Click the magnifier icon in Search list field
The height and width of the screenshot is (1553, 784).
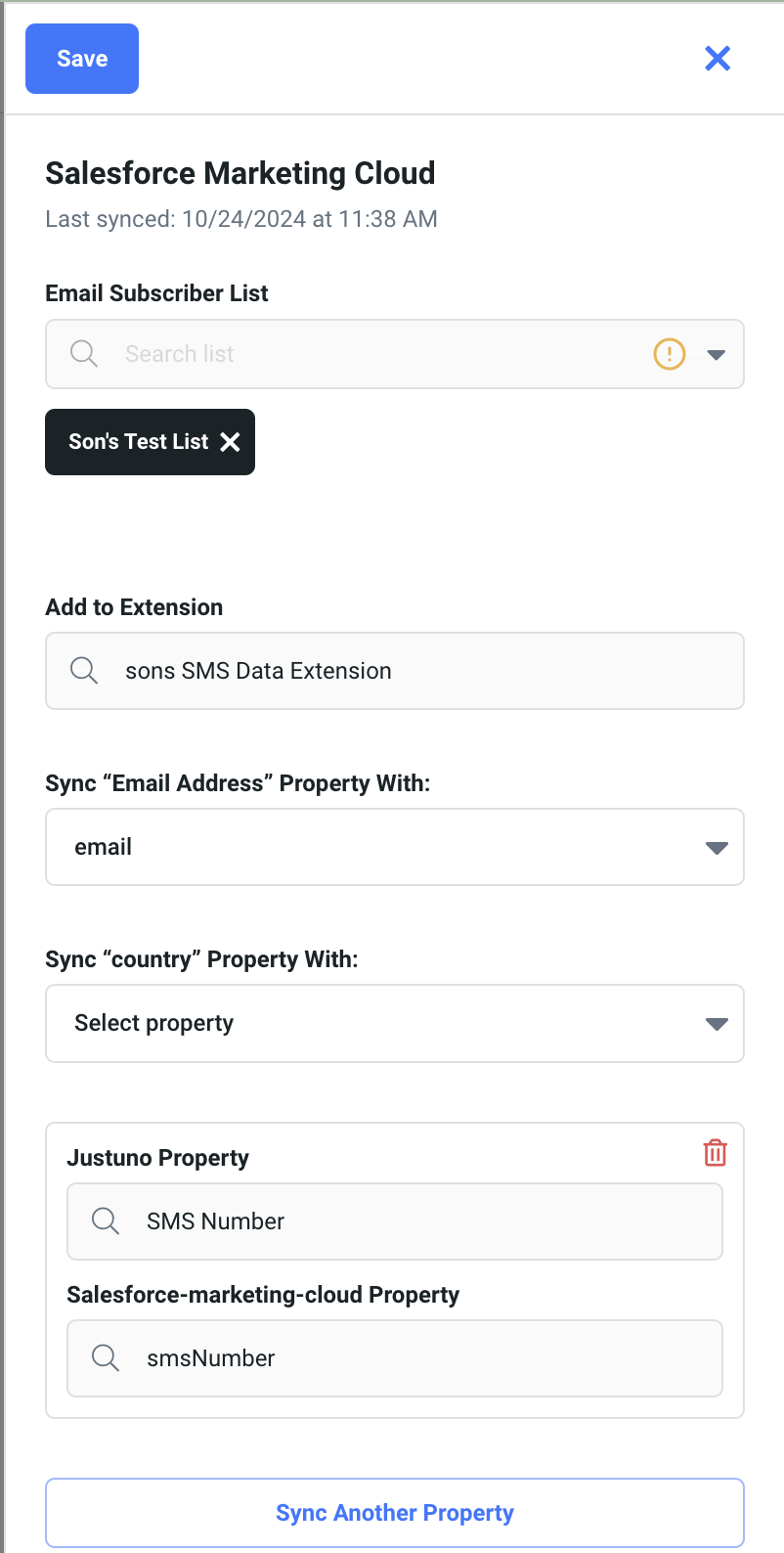coord(85,354)
